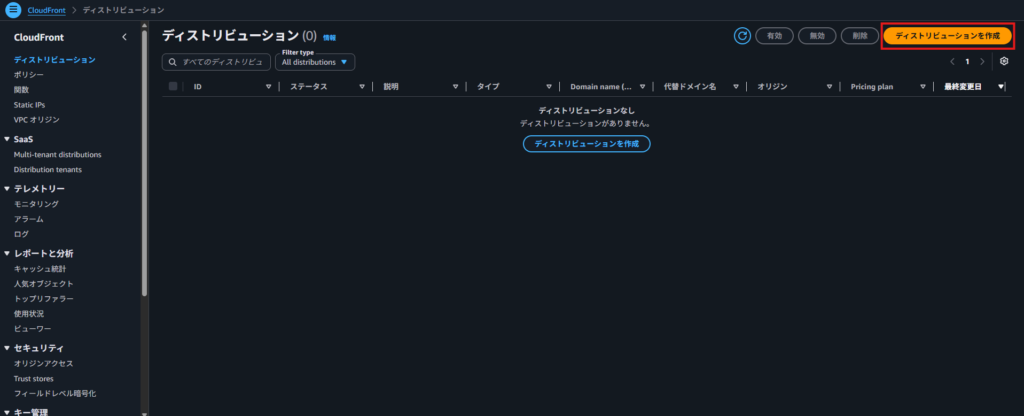Collapse the キー管理 sidebar section

point(7,411)
